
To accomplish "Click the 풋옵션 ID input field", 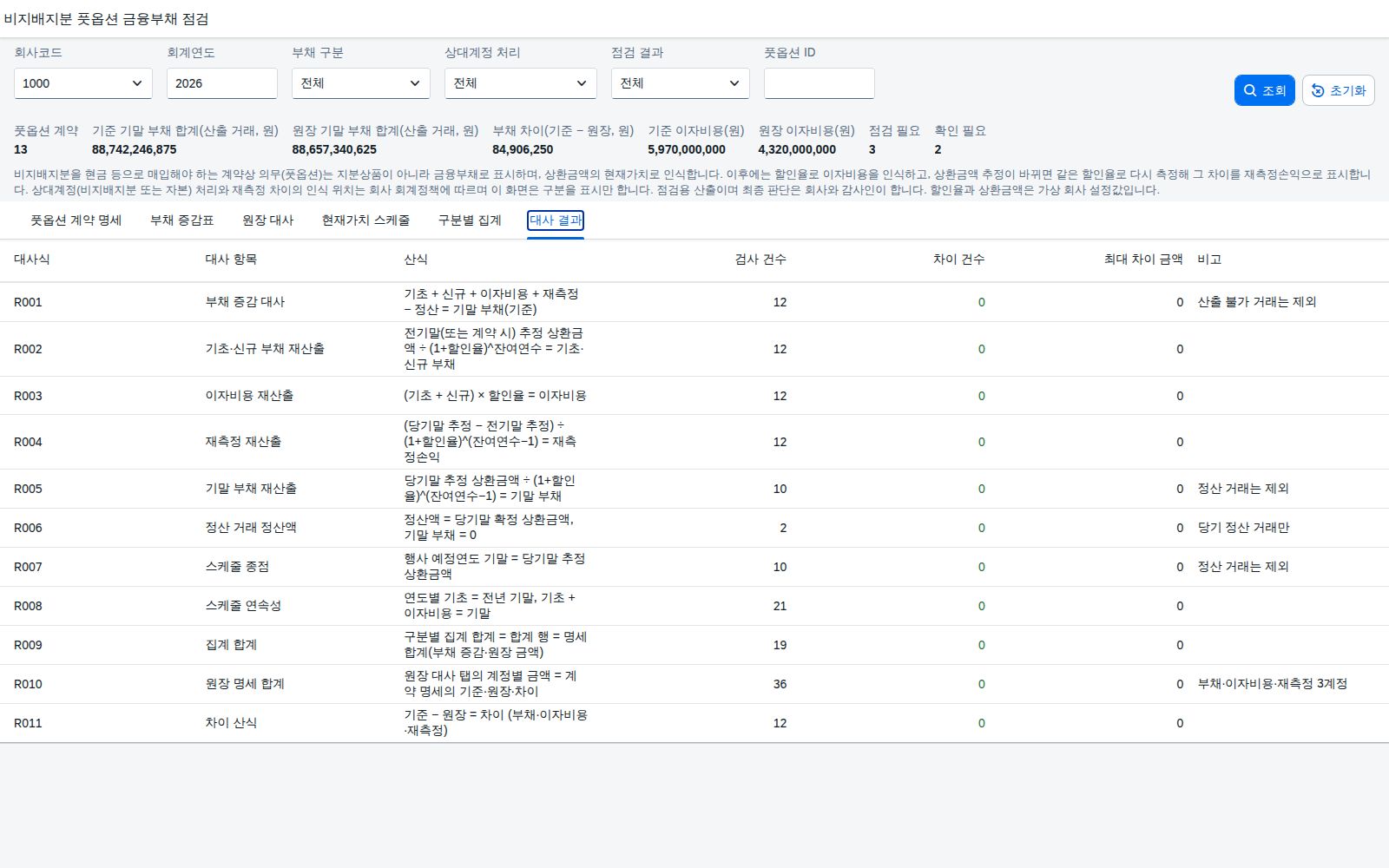I will click(820, 83).
